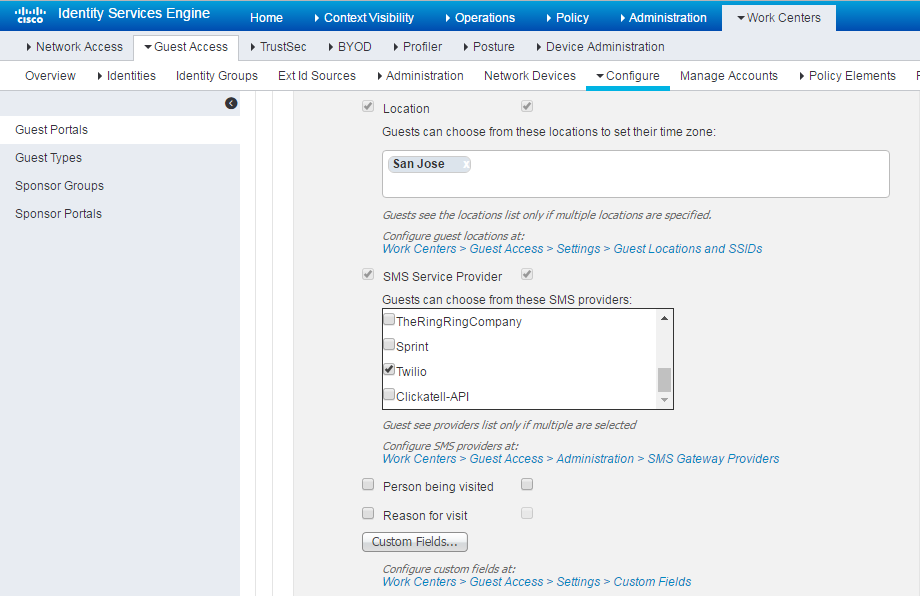Select Sponsor Groups in sidebar
The image size is (920, 596).
(120, 185)
